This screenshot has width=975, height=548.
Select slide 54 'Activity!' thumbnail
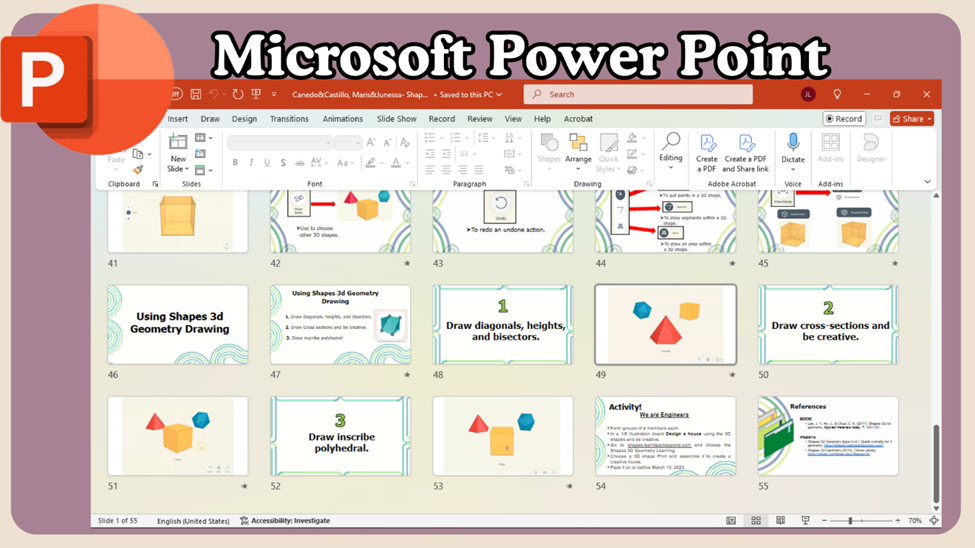pos(665,436)
